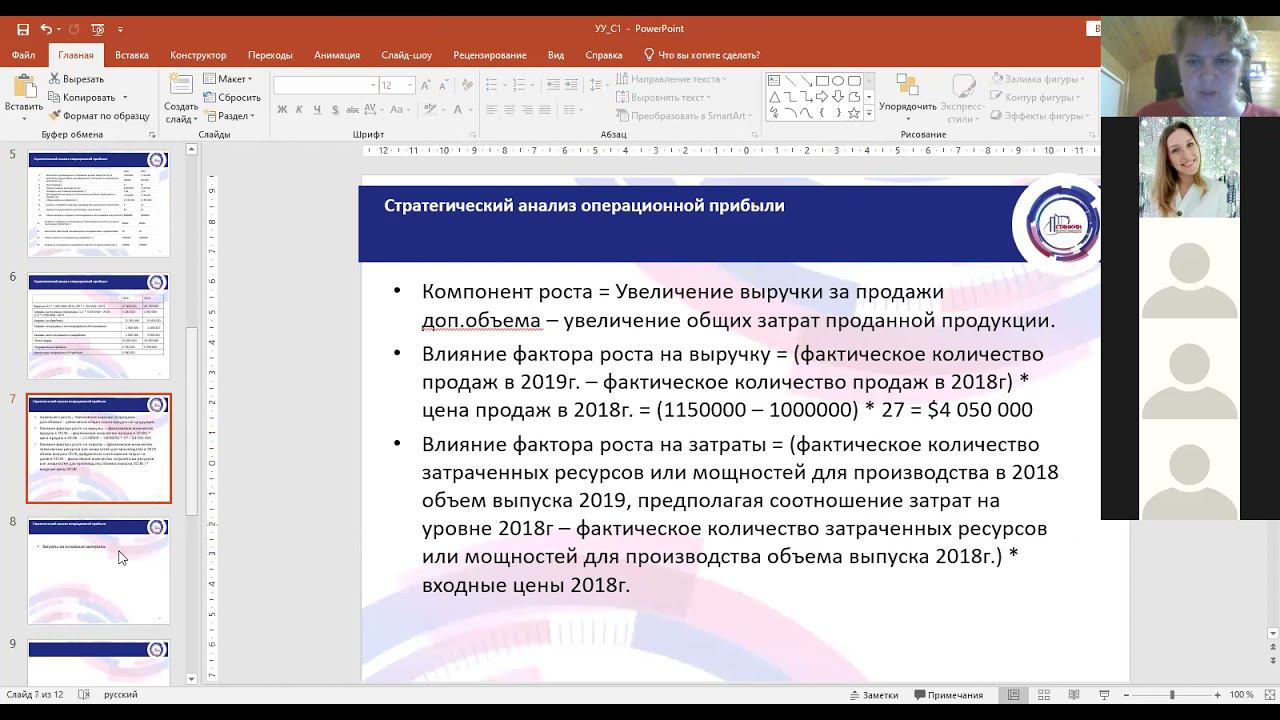Click Сбросить reset slide button
Image resolution: width=1280 pixels, height=720 pixels.
232,97
